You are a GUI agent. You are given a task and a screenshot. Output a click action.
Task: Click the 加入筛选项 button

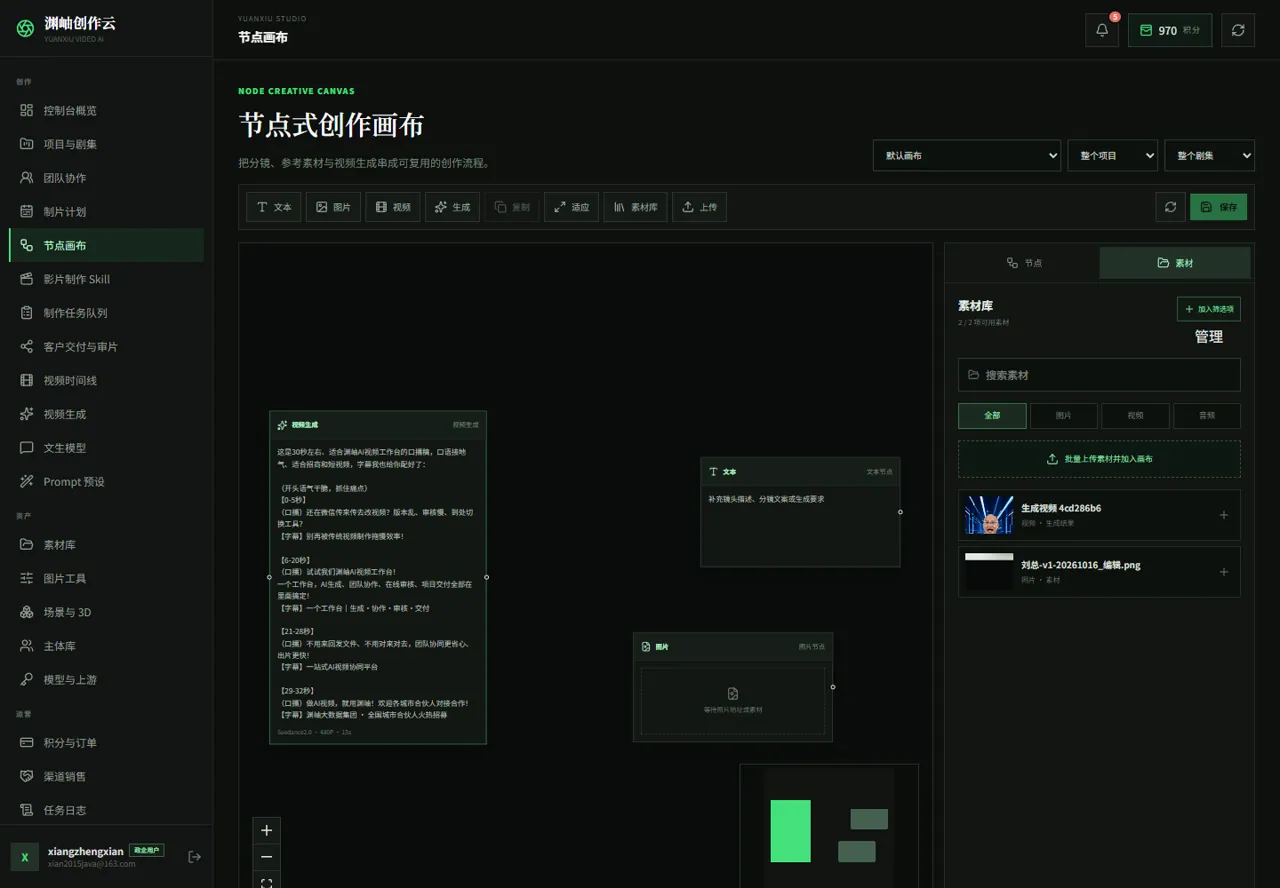click(1209, 309)
